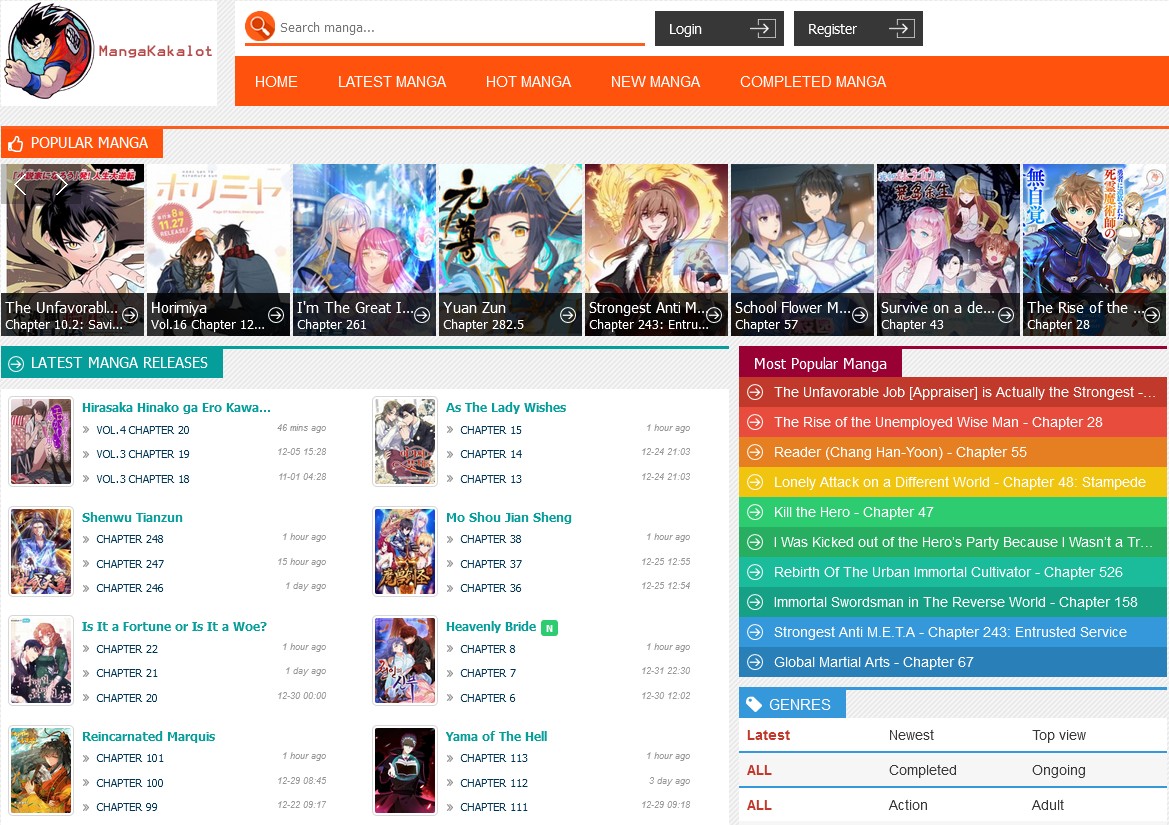Select the Completed status filter
Screen dimensions: 1169x825
922,770
